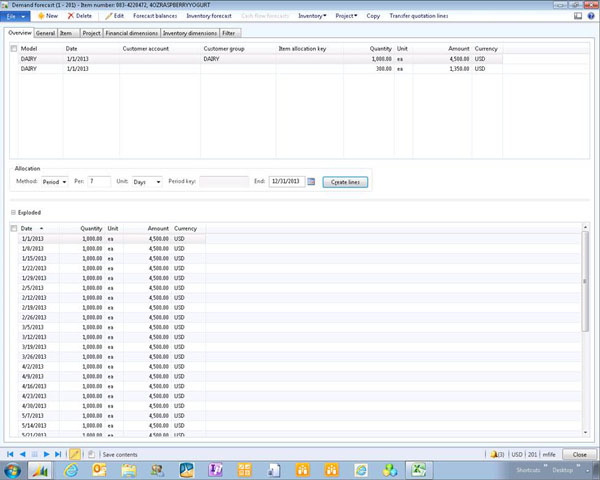Open Excel from the taskbar
Image resolution: width=600 pixels, height=480 pixels.
tap(418, 470)
